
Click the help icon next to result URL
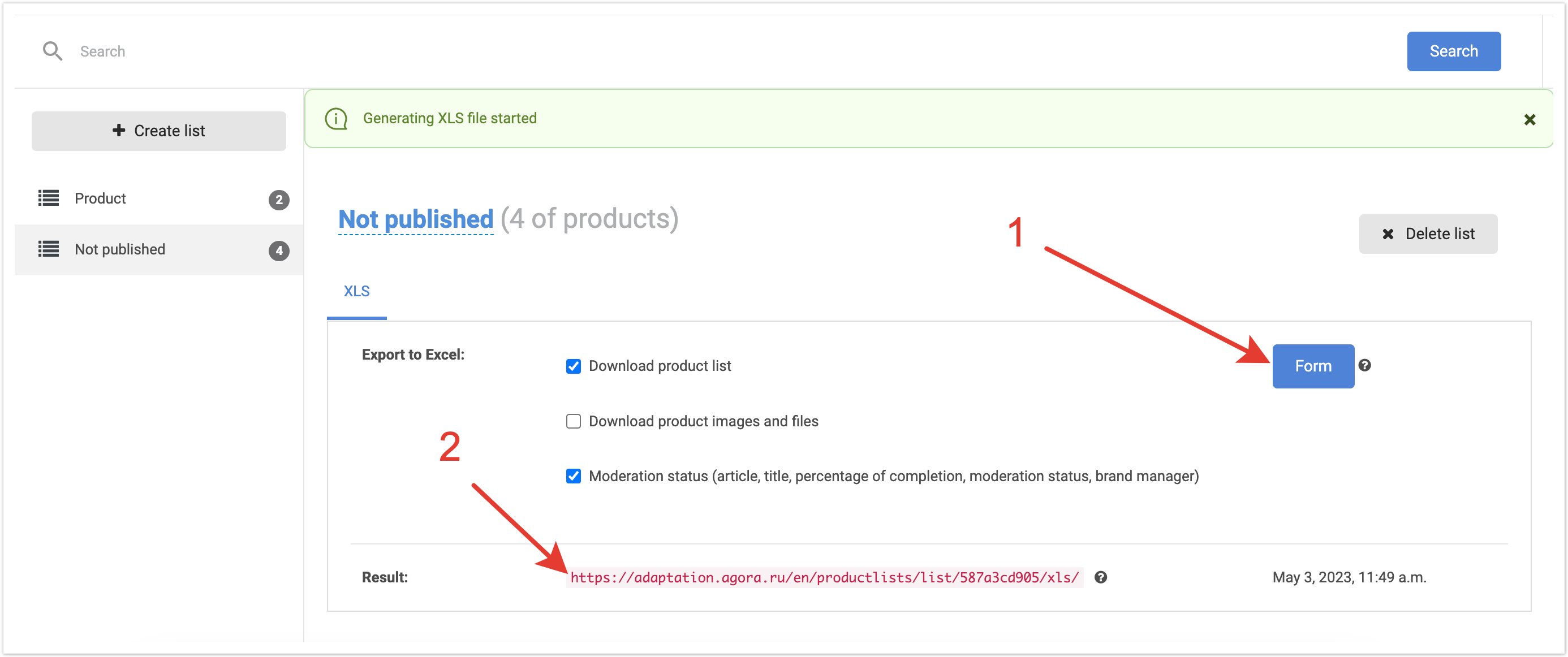(1101, 577)
